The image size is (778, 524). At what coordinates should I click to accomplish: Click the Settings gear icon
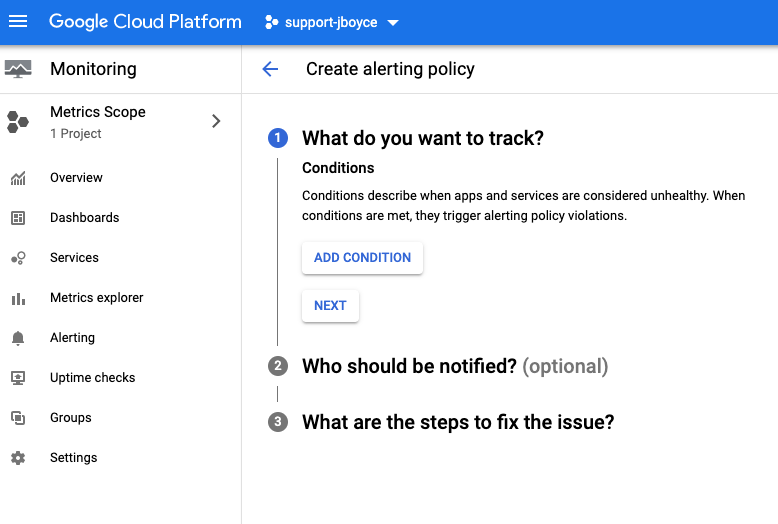tap(18, 458)
